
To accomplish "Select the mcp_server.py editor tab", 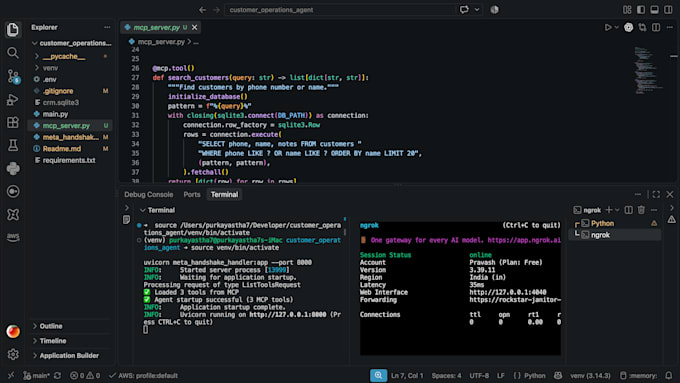I will pos(160,27).
